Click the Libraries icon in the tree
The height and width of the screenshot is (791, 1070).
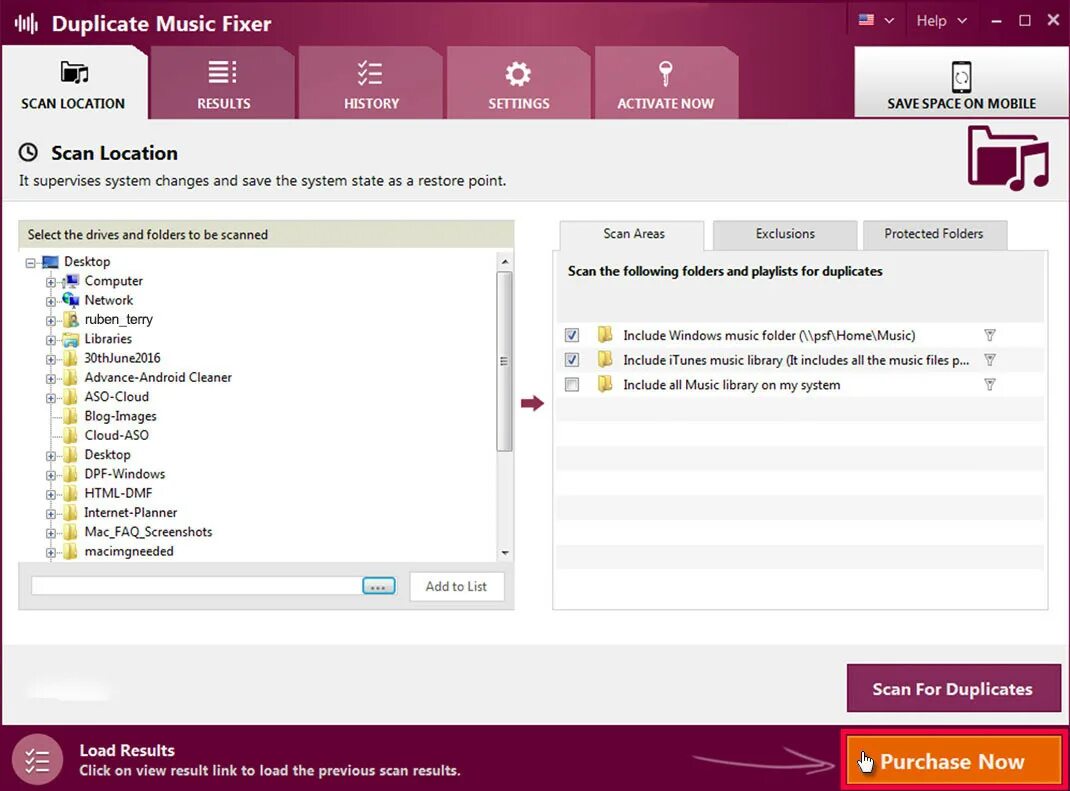click(x=70, y=339)
